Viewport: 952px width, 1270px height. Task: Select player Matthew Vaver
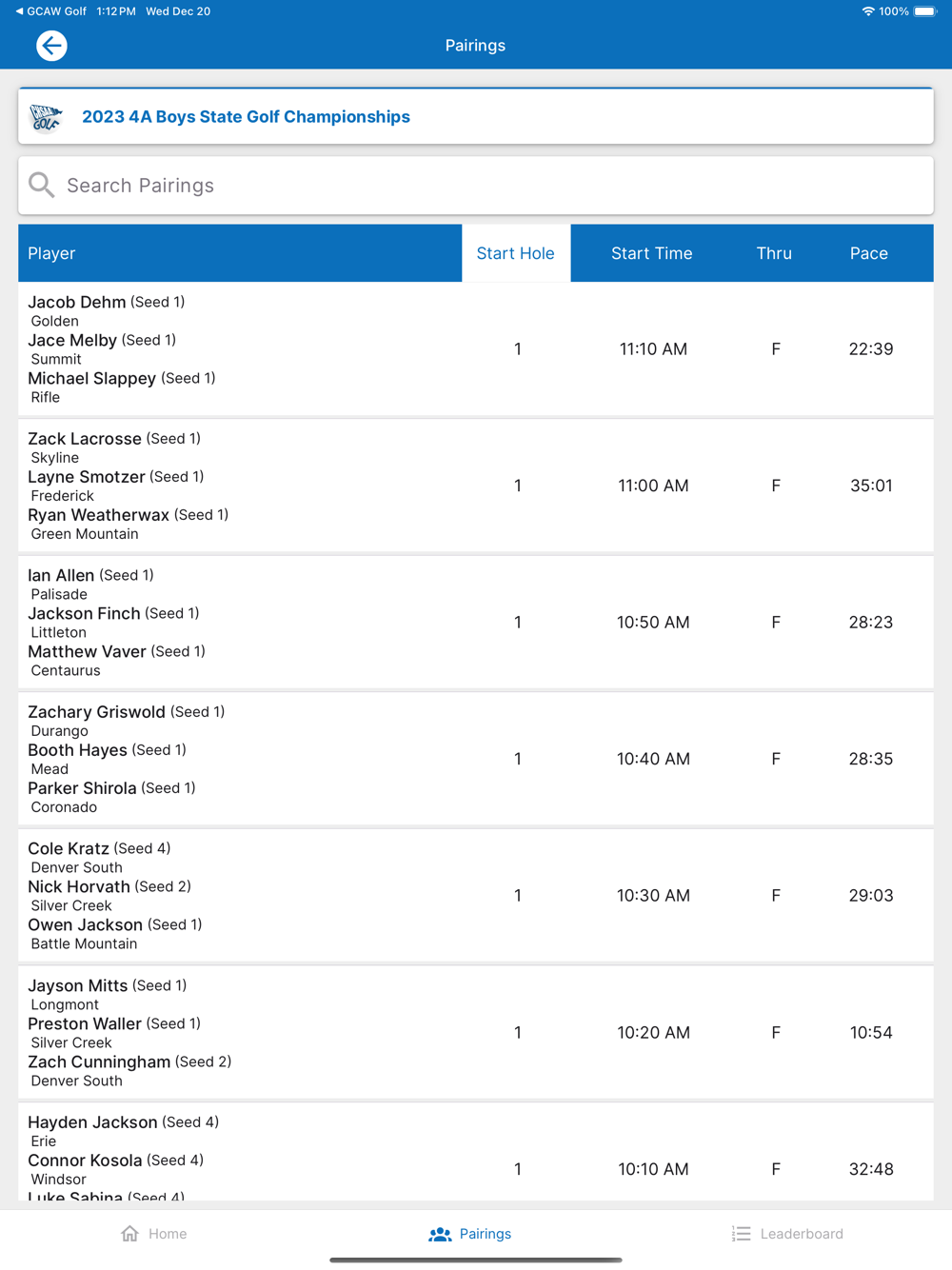click(x=88, y=651)
